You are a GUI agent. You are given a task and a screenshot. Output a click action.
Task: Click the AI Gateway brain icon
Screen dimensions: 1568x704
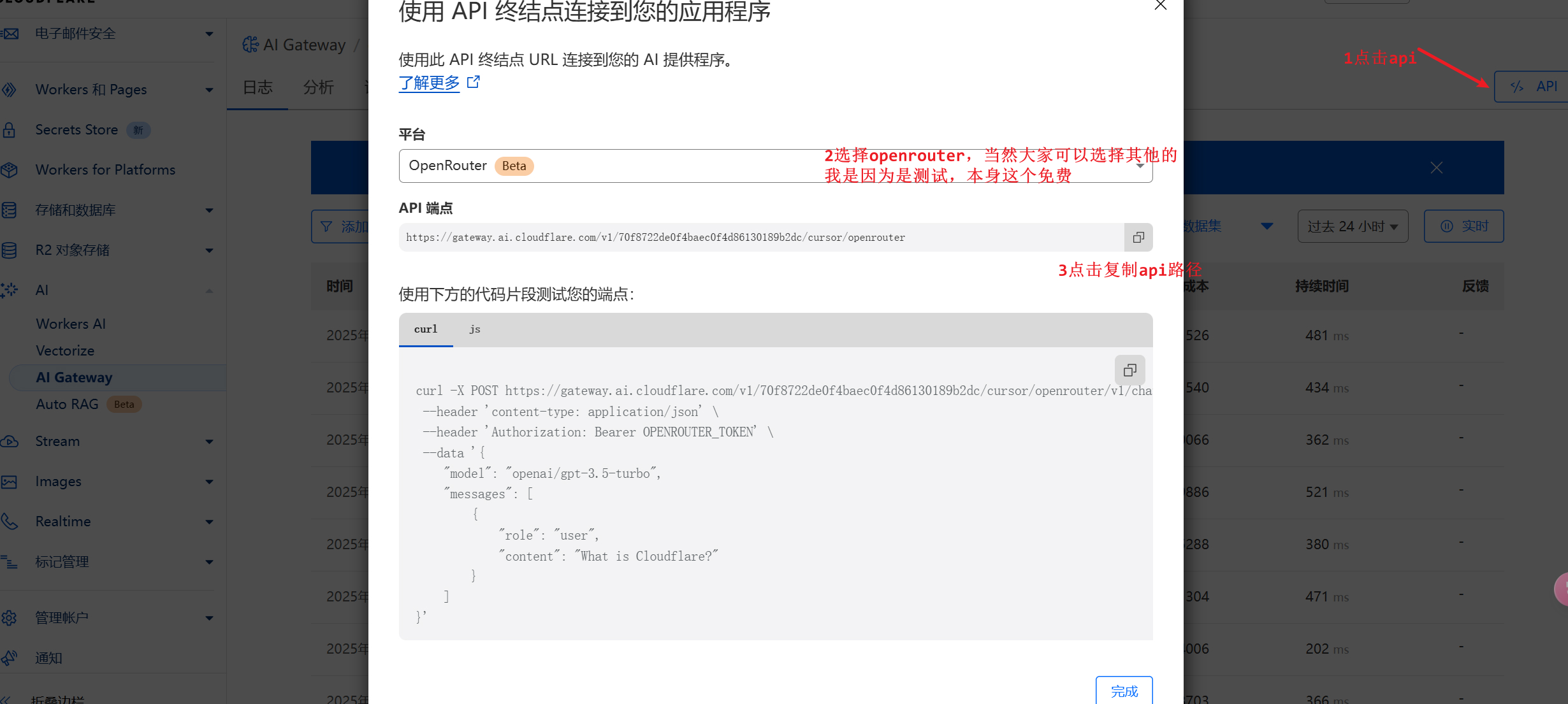250,45
